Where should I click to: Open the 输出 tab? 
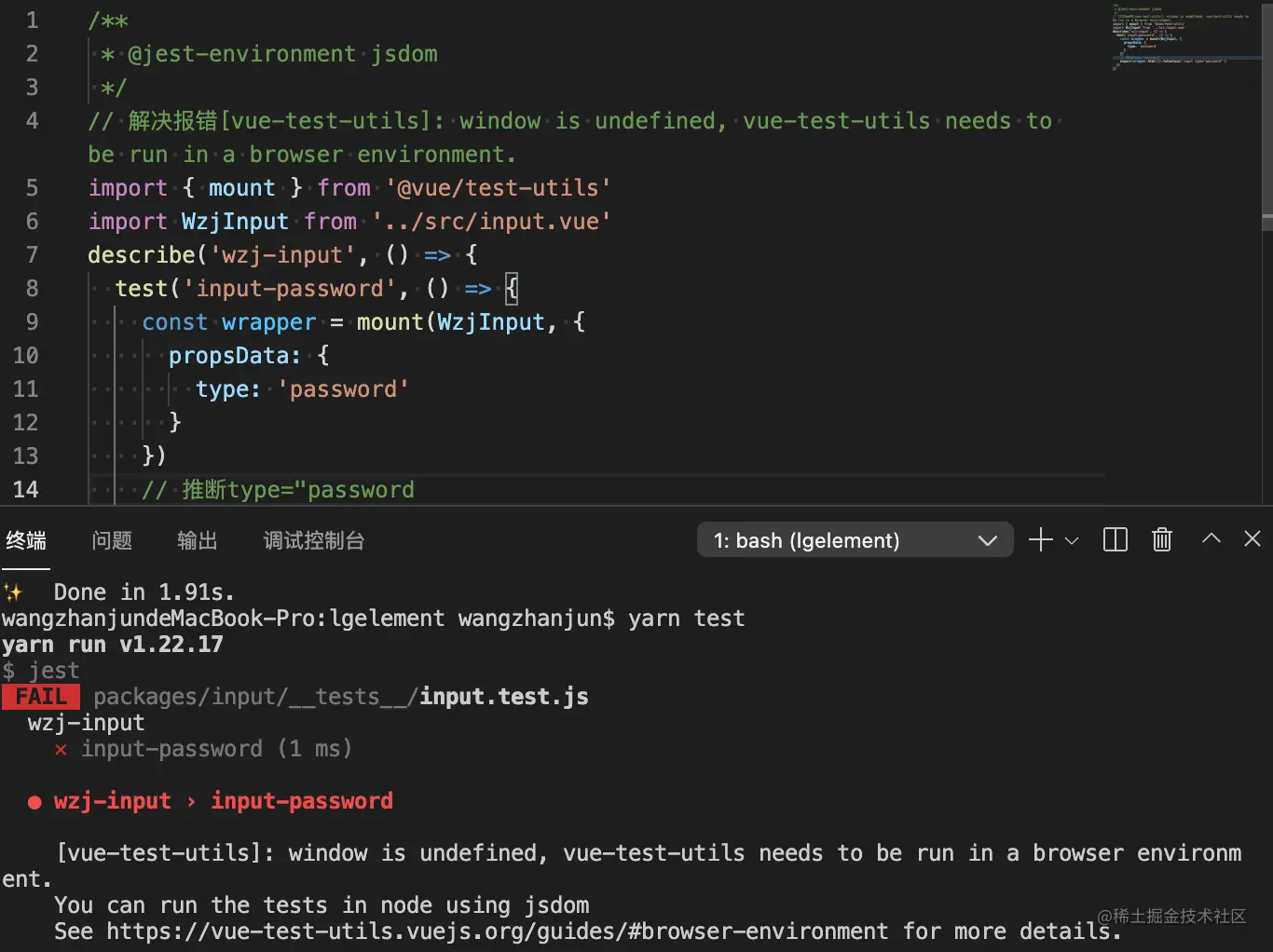click(x=198, y=540)
